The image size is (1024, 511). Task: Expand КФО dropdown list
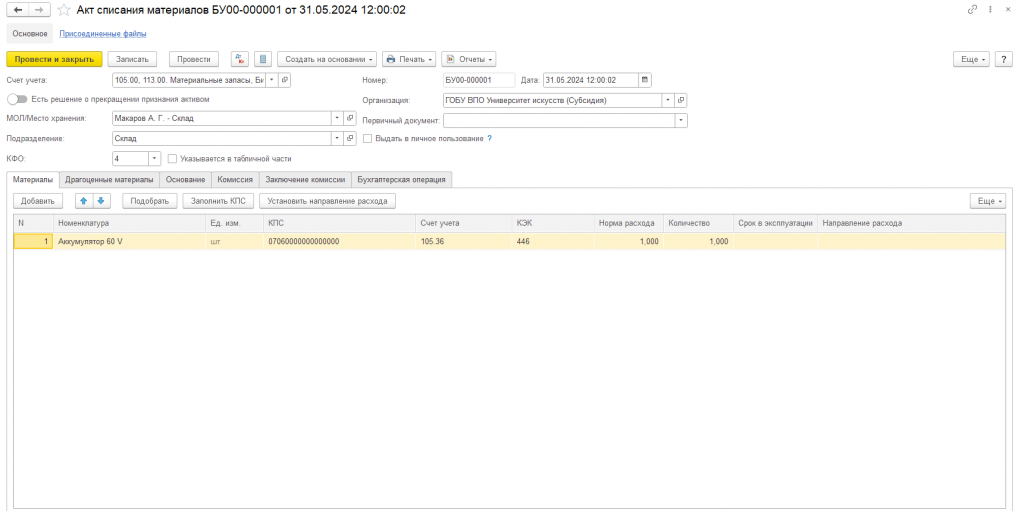[154, 158]
